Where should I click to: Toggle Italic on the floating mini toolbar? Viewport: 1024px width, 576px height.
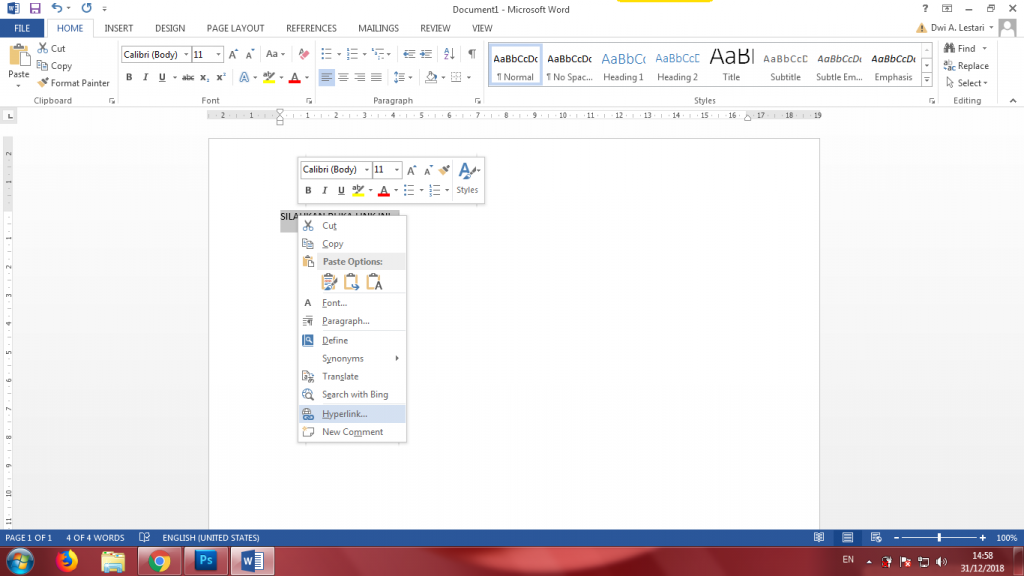pyautogui.click(x=325, y=190)
